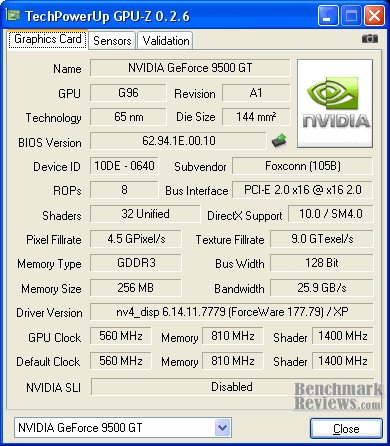Click the BIOS save chip icon
Screen dimensions: 390x446
(x=279, y=141)
